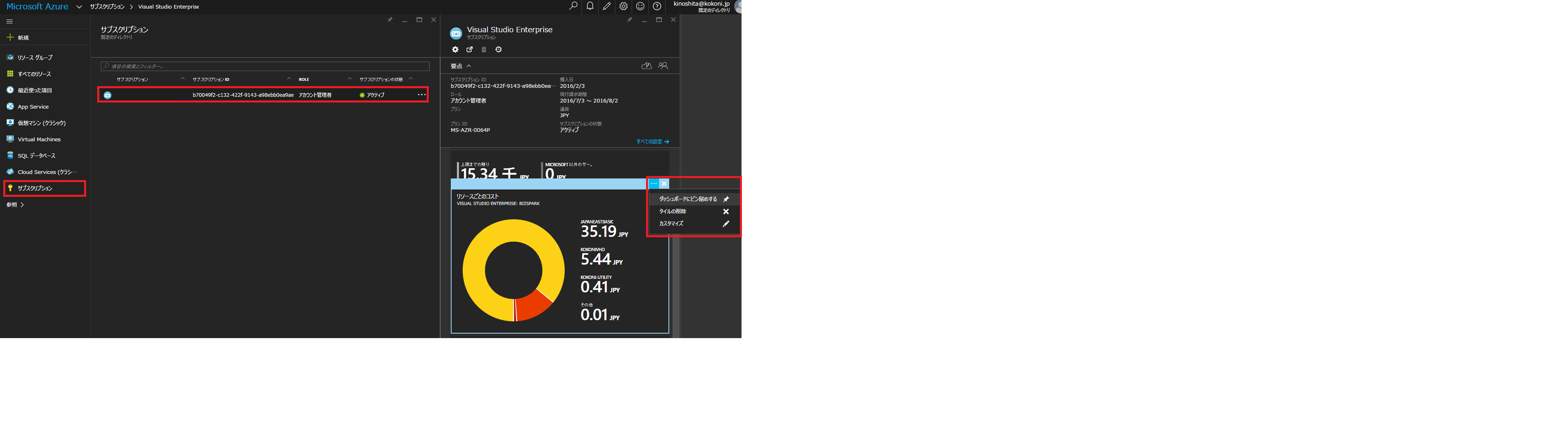The width and height of the screenshot is (1568, 441).
Task: Select サブスクリプション in the sidebar
Action: (35, 188)
